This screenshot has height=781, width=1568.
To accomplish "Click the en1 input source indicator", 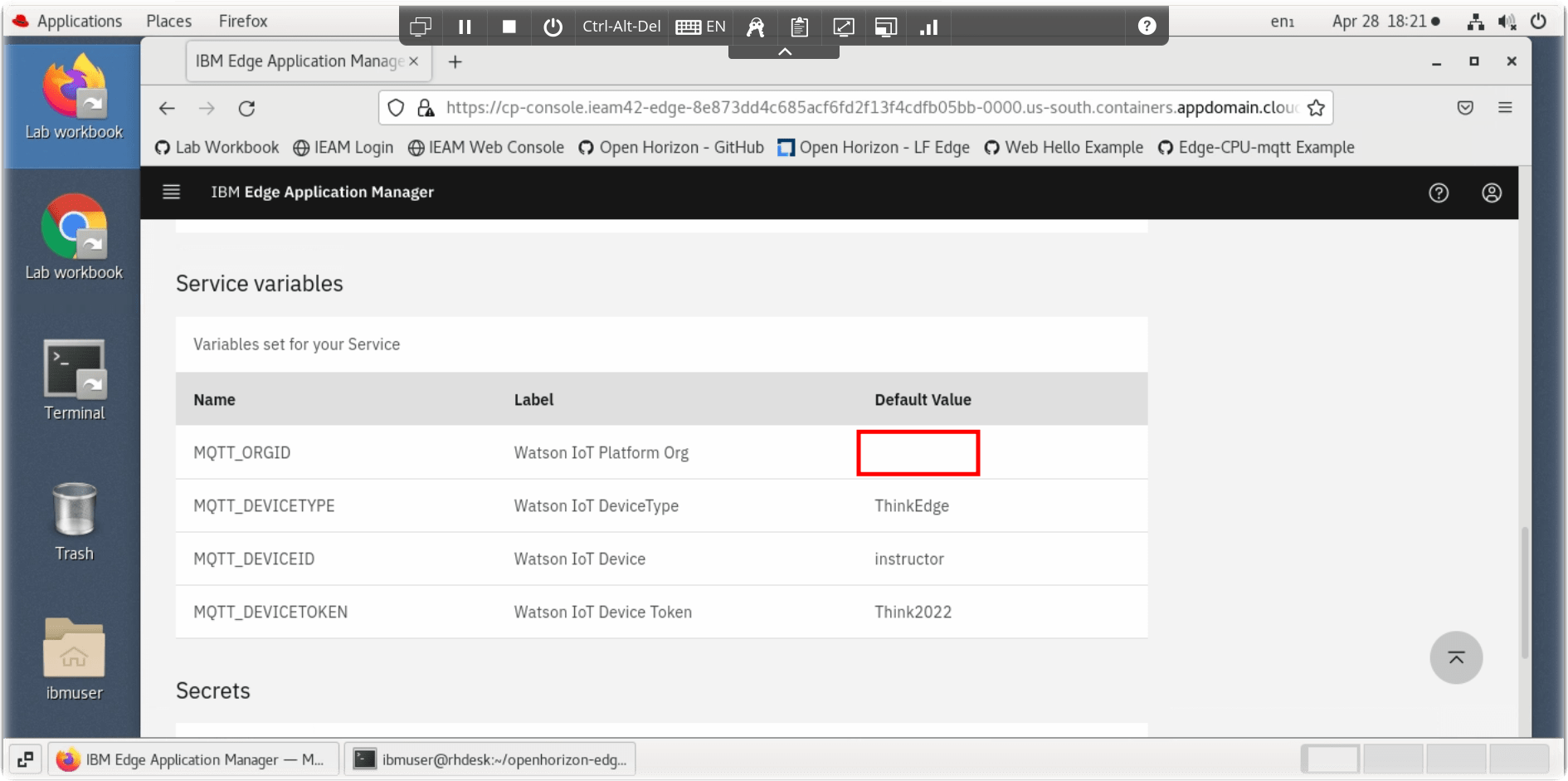I will point(1283,22).
